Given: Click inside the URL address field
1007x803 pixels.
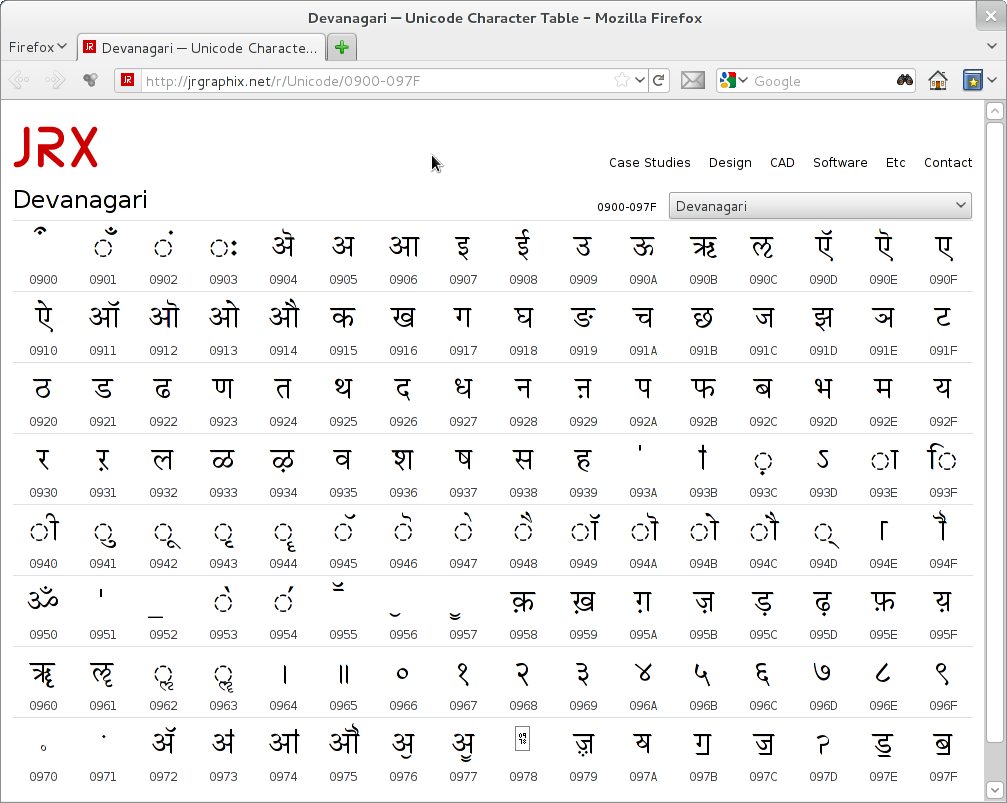Looking at the screenshot, I should (x=380, y=80).
